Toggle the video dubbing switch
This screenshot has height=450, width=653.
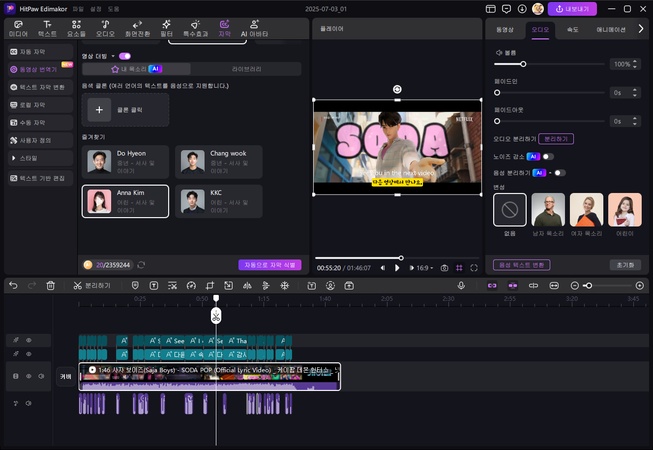click(125, 56)
